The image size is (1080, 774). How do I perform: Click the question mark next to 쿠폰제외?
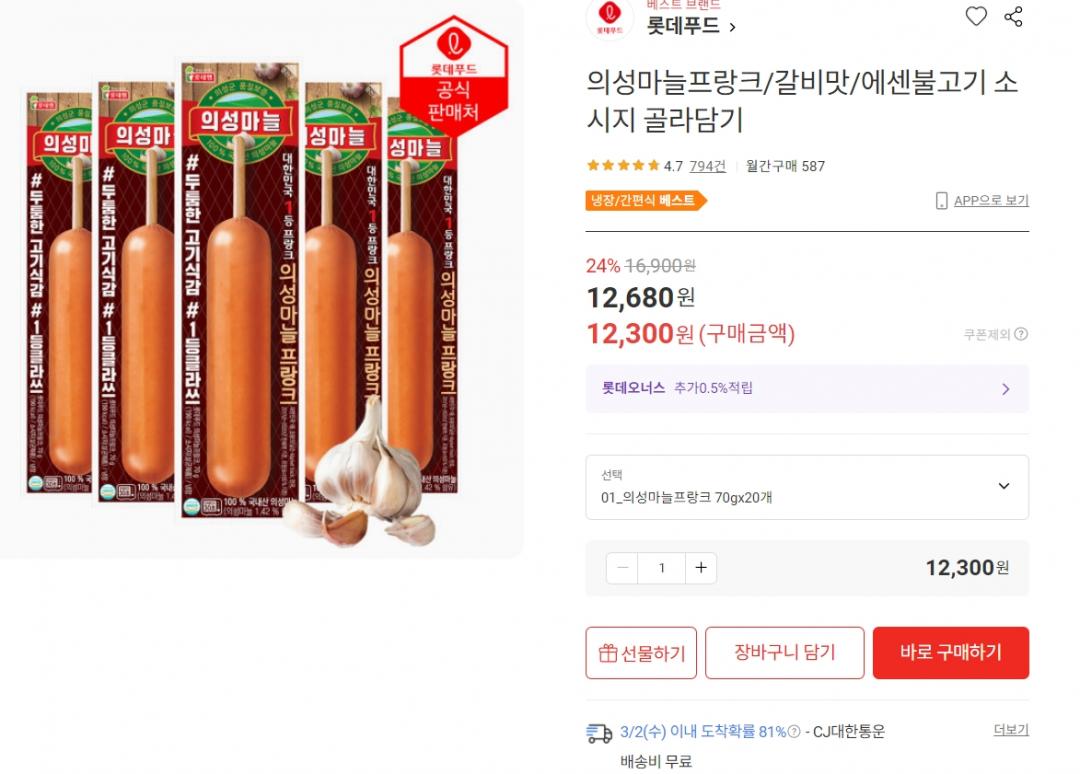pos(1021,334)
